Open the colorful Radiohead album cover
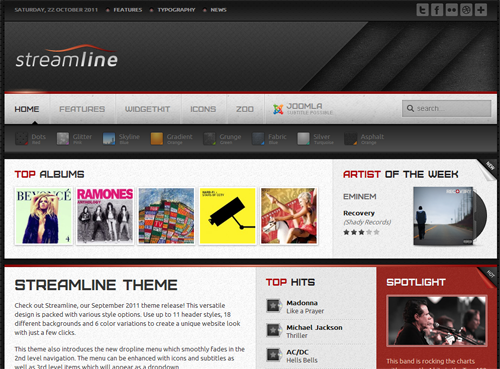500x369 pixels. 166,216
